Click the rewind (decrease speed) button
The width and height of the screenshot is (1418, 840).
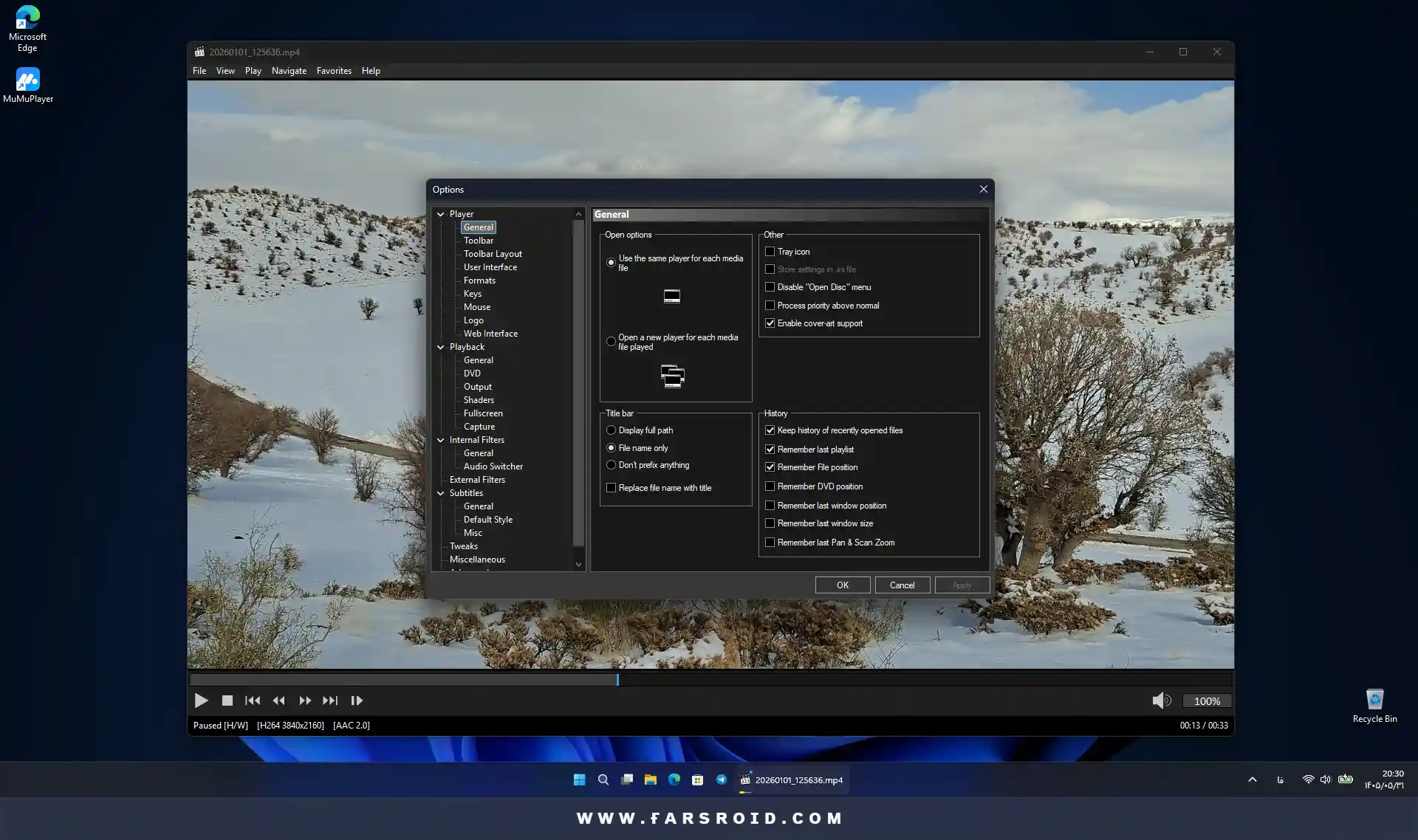click(278, 700)
